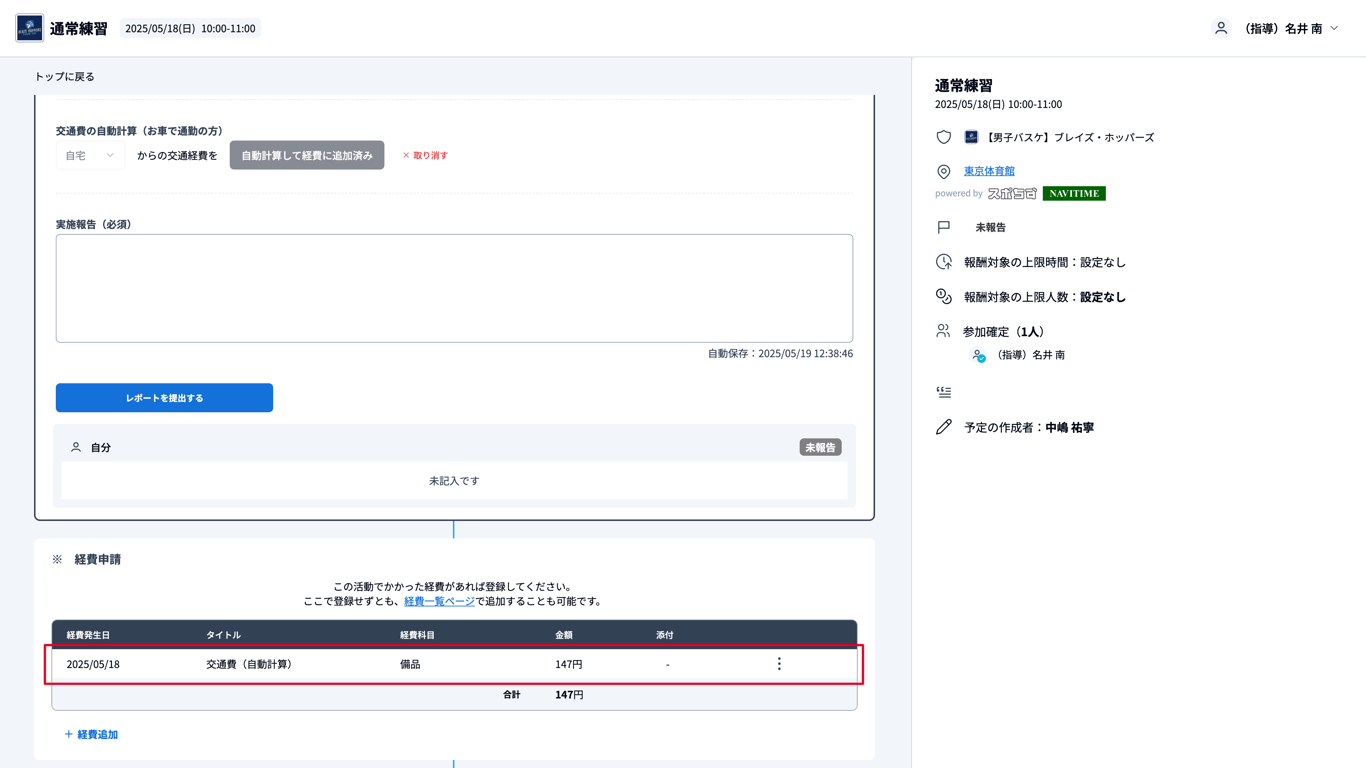Viewport: 1366px width, 768px height.
Task: Click the pencil icon beside 予定の作成者
Action: coord(943,427)
